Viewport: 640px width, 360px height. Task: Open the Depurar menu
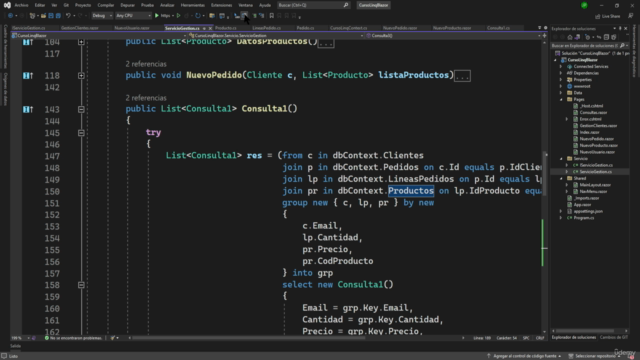(127, 5)
